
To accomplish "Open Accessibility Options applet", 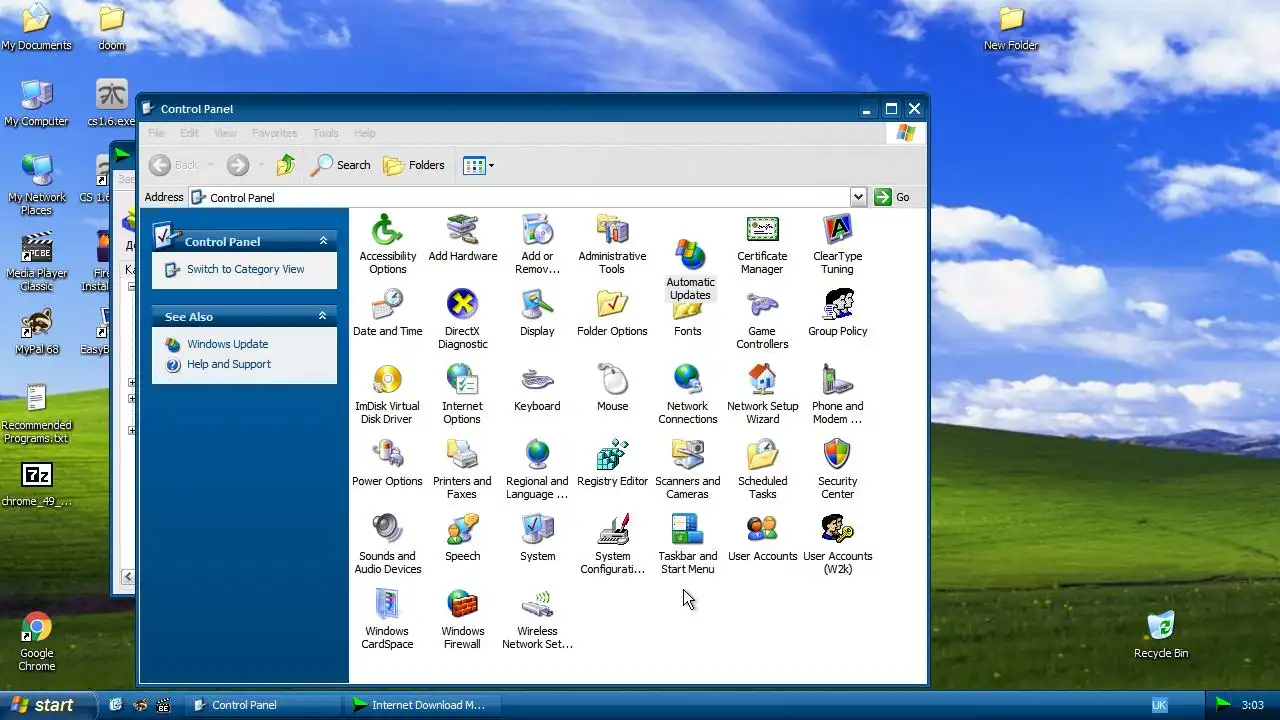I will pos(387,244).
